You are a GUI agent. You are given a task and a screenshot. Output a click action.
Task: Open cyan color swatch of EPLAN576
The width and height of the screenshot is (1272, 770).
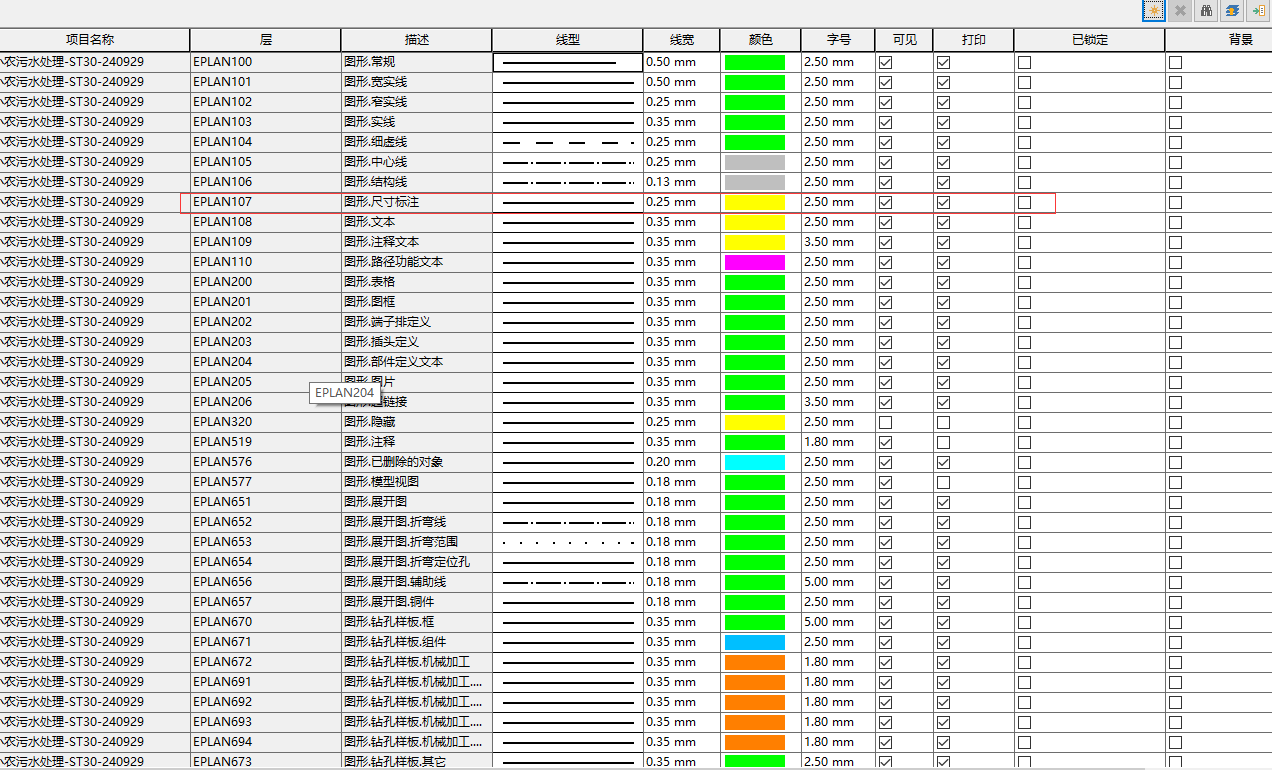755,462
